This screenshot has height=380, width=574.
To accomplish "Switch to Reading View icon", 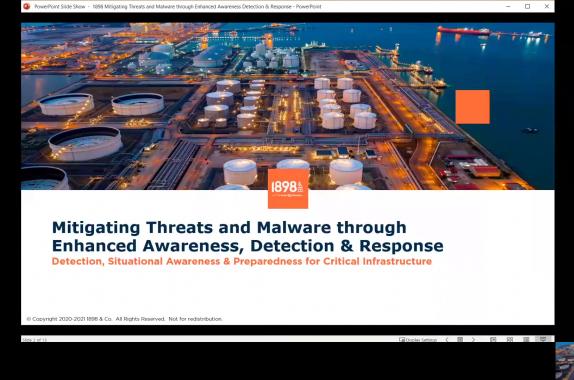I will 526,340.
